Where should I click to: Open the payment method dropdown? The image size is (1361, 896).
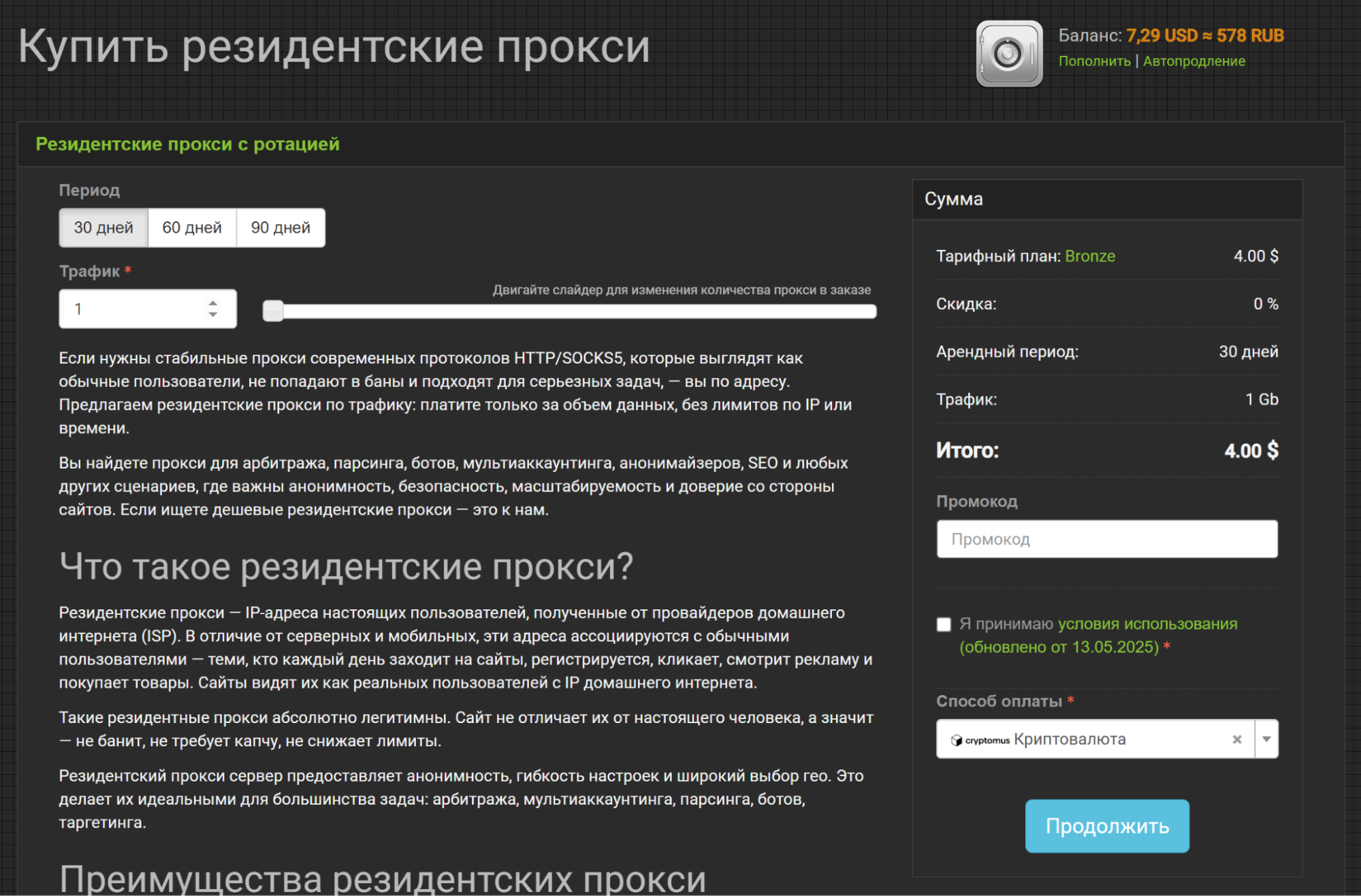[x=1266, y=739]
